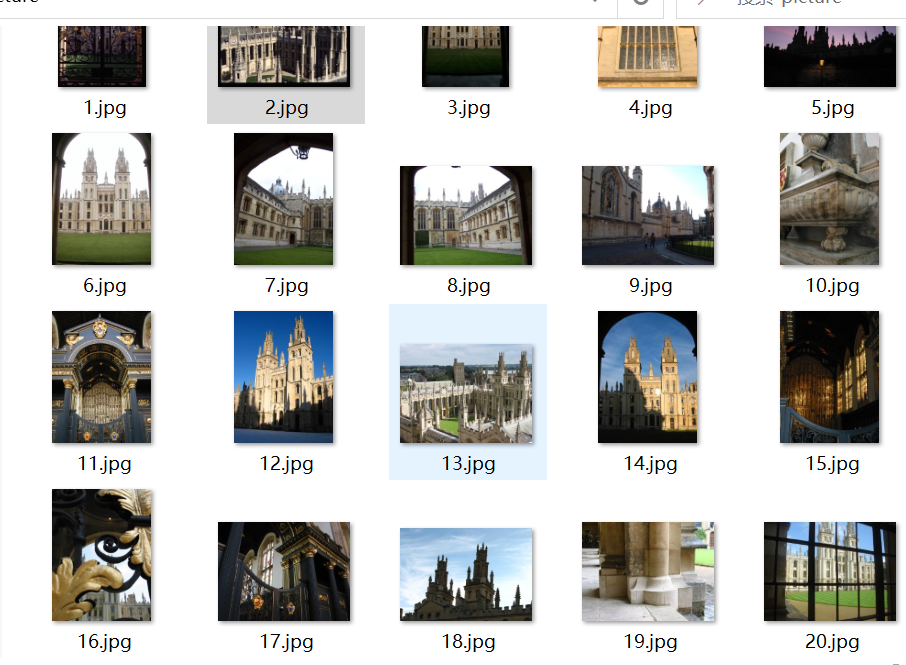The width and height of the screenshot is (906, 665).
Task: Select the 12.jpg thumbnail image
Action: pyautogui.click(x=284, y=377)
